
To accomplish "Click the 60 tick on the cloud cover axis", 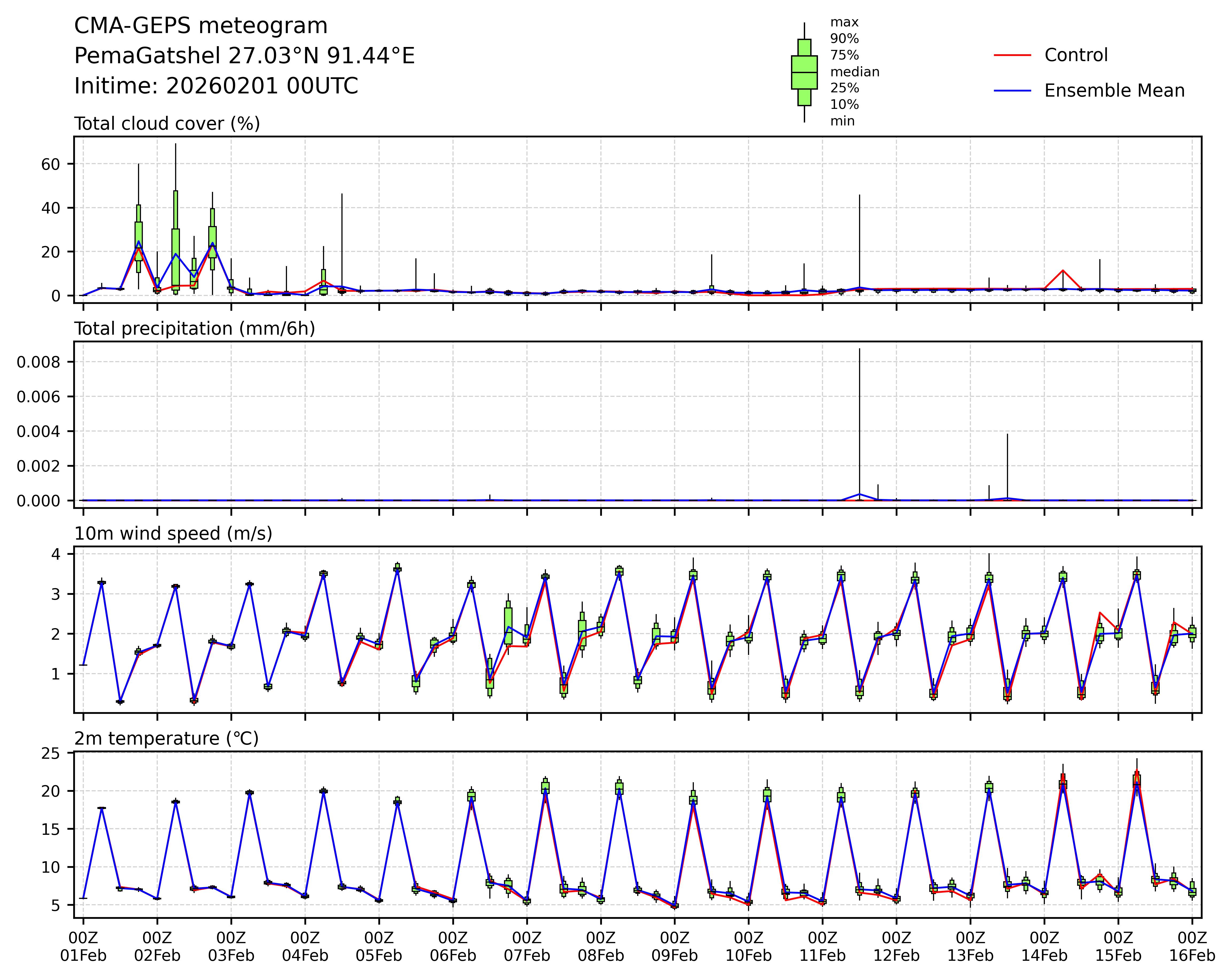I will (x=50, y=164).
